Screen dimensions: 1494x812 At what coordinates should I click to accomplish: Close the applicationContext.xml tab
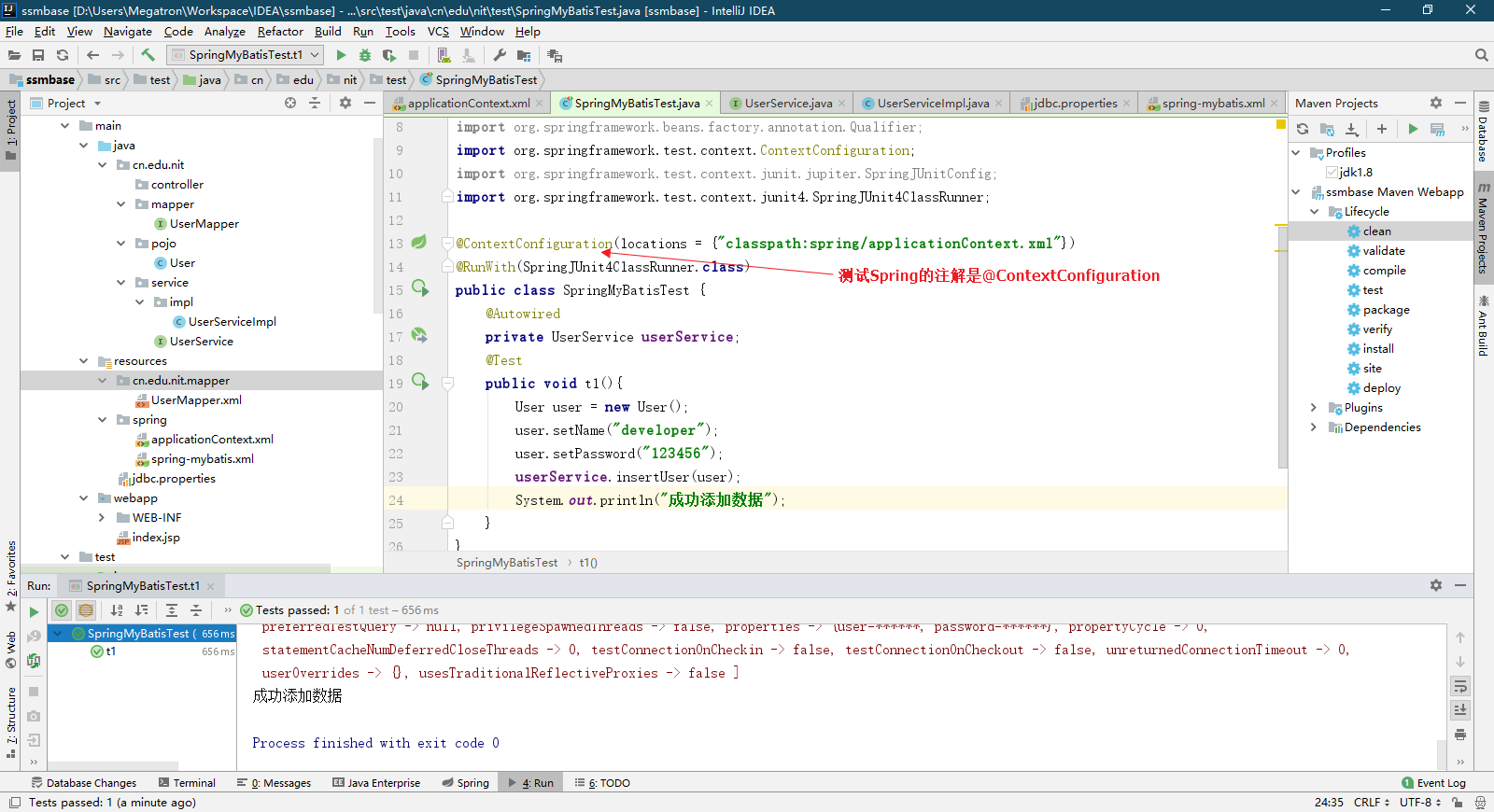(540, 104)
